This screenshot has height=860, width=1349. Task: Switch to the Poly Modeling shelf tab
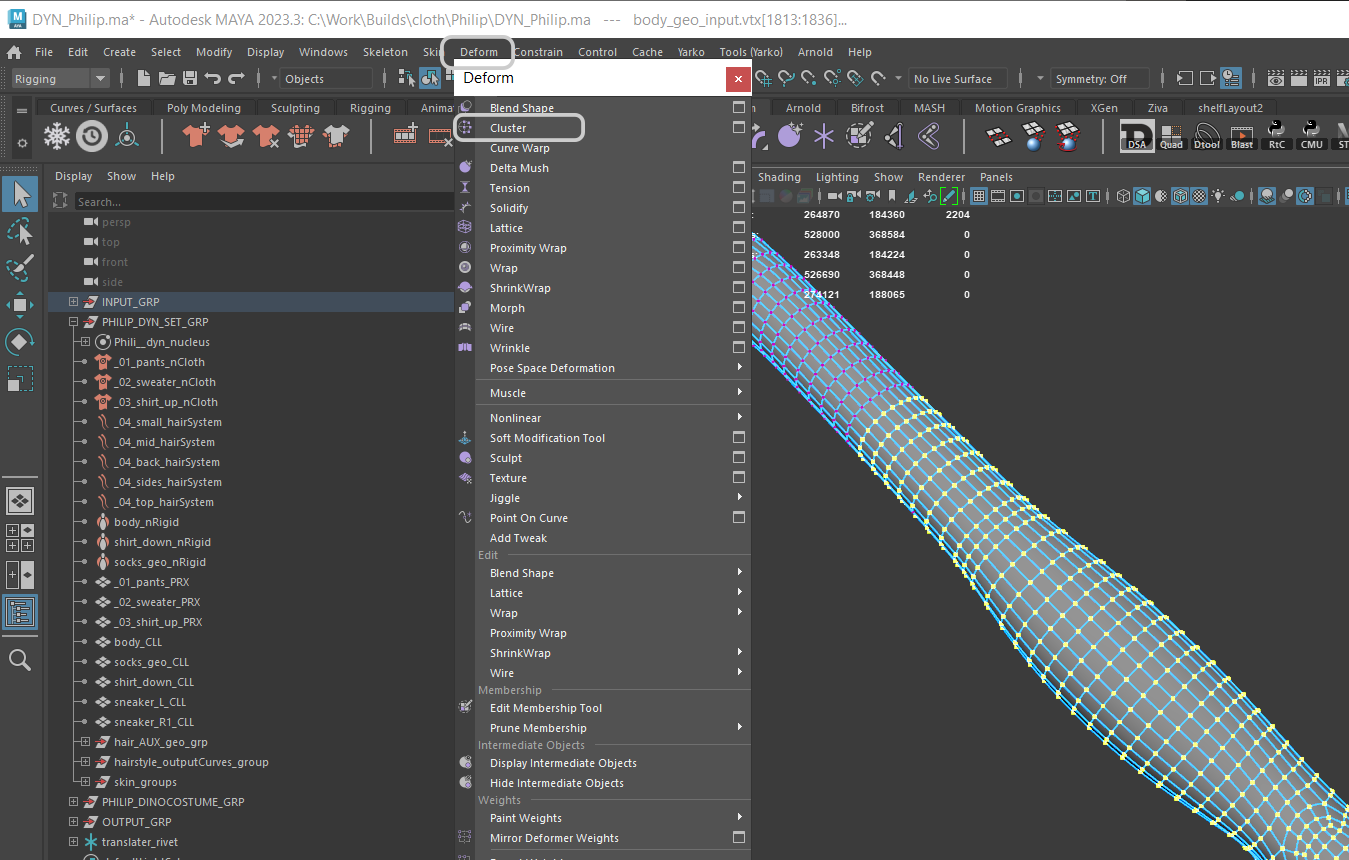pyautogui.click(x=204, y=108)
